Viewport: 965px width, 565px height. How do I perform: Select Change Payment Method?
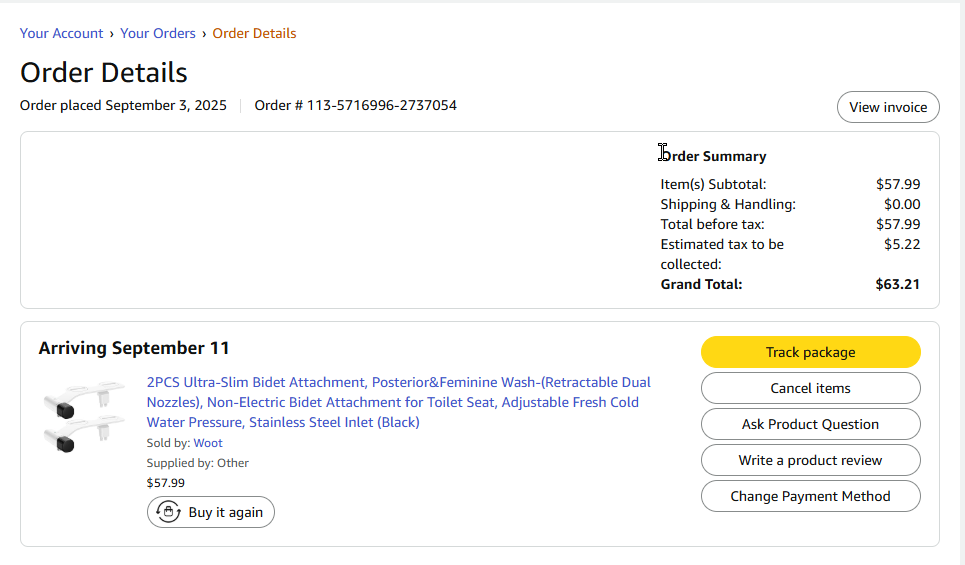coord(811,496)
